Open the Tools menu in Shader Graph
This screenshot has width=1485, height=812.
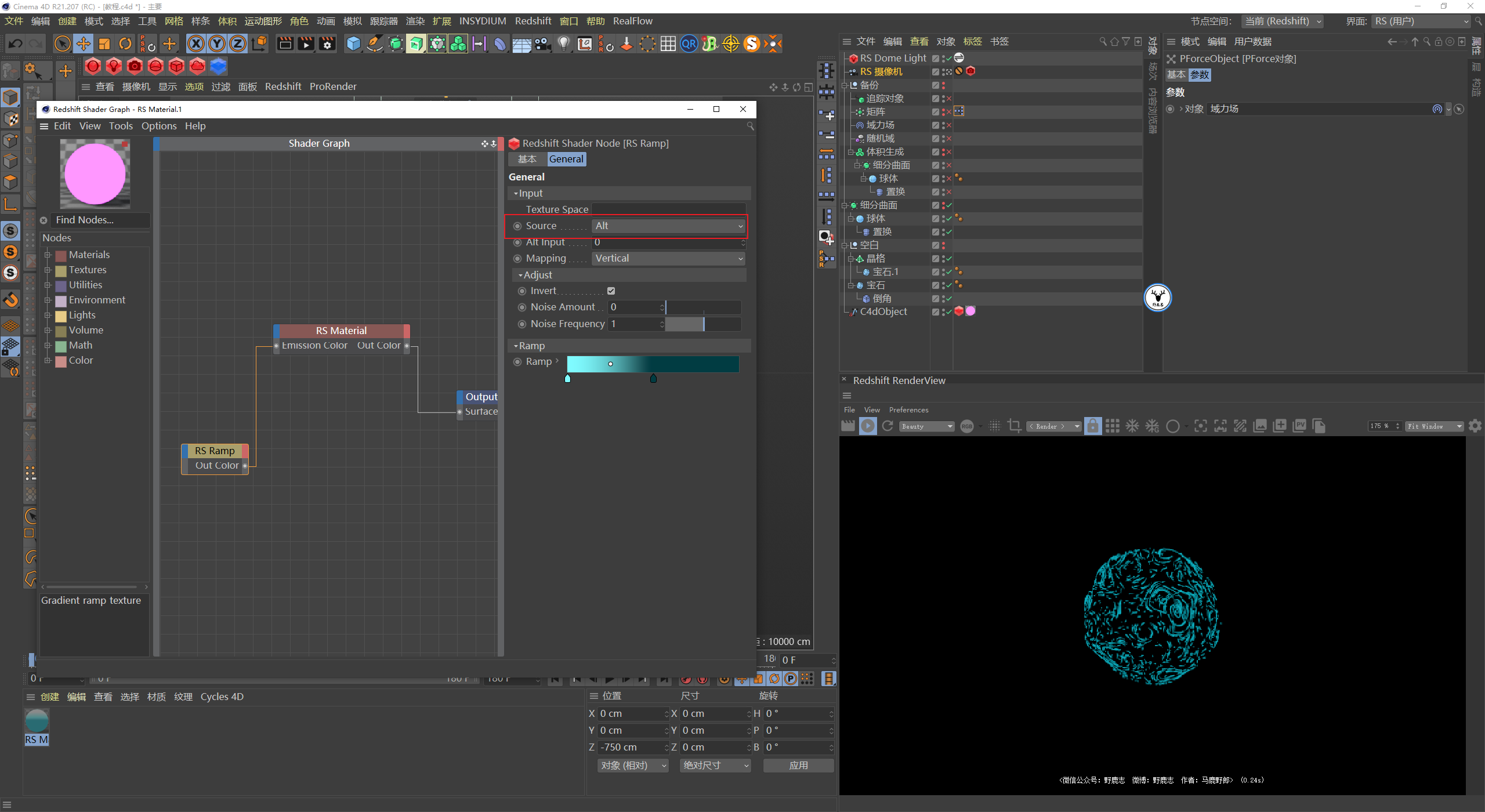[121, 126]
